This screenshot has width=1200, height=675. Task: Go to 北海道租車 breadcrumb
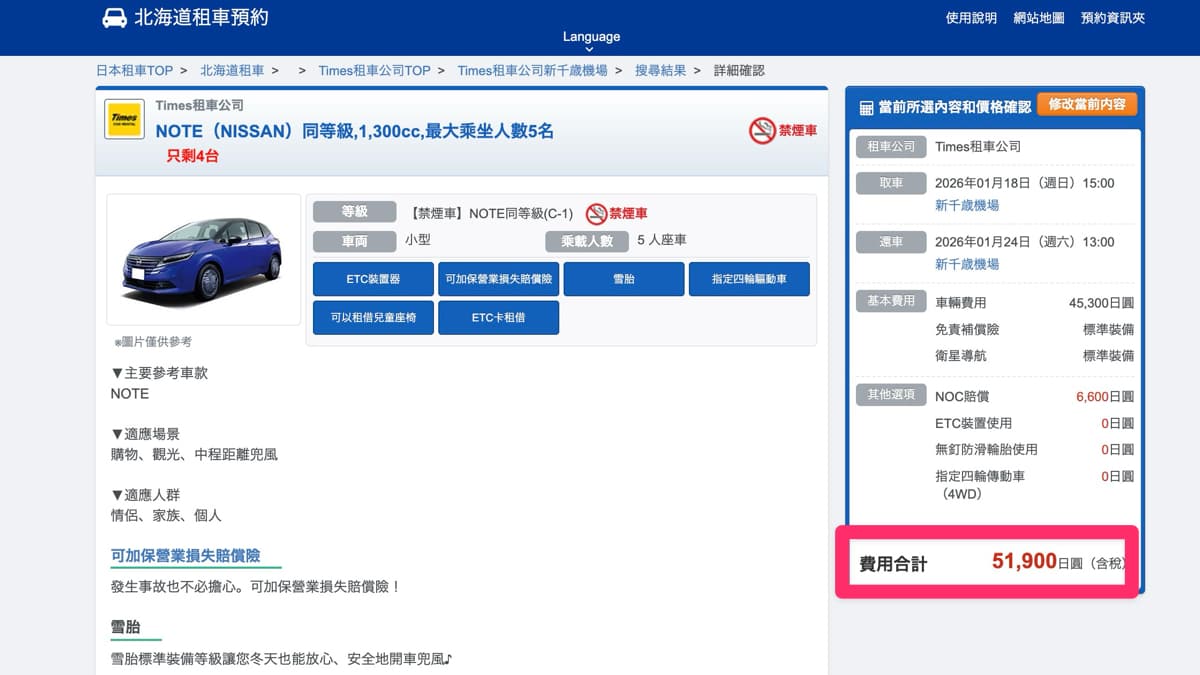pyautogui.click(x=232, y=70)
